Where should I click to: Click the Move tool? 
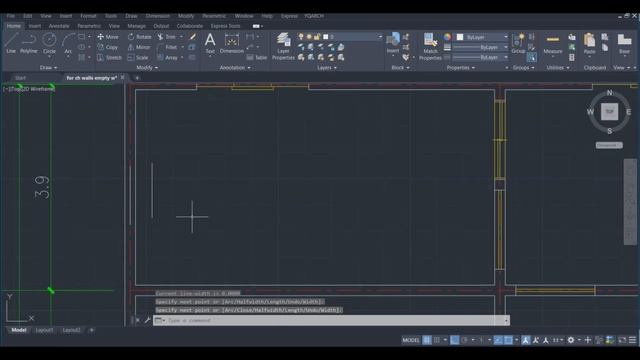pyautogui.click(x=108, y=37)
